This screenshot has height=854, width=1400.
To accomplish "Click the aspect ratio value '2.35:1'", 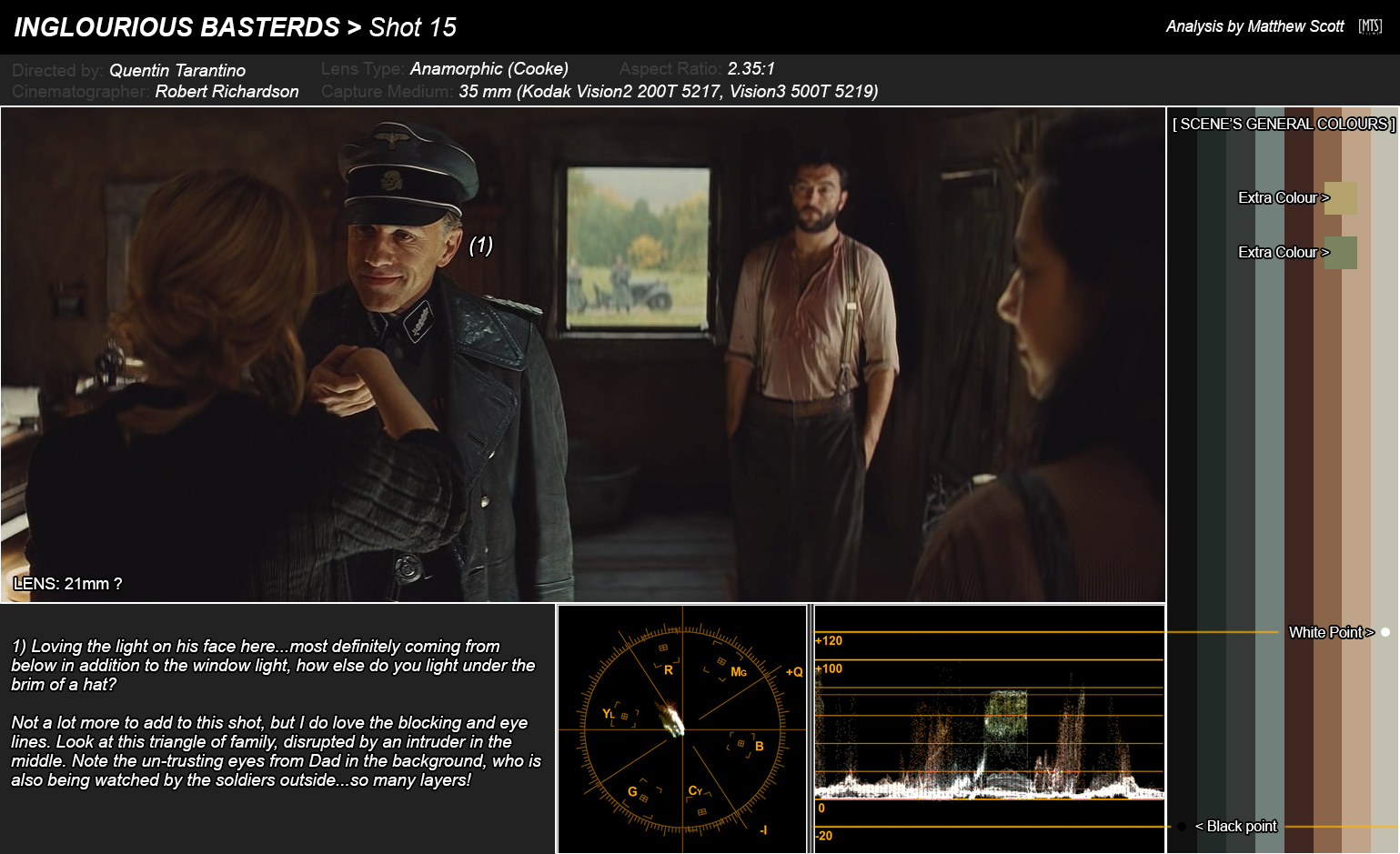I will (751, 68).
